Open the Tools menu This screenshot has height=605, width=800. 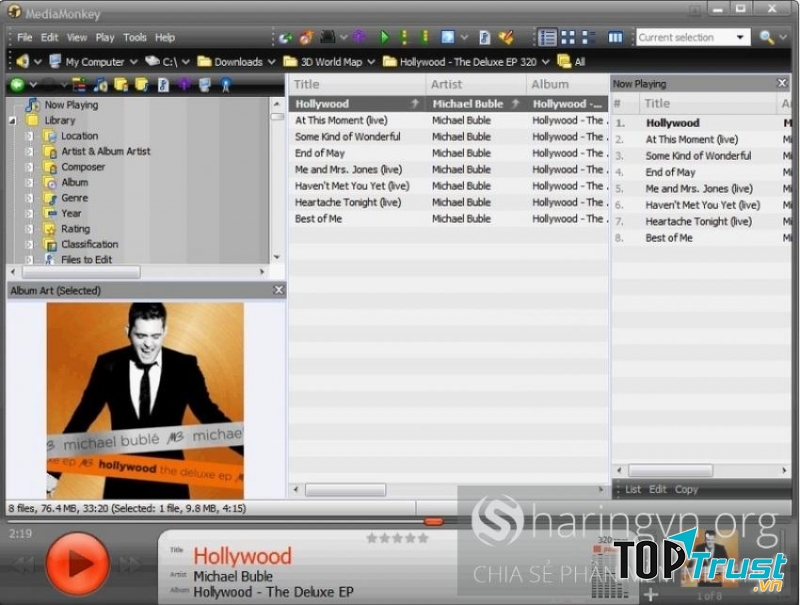point(135,37)
